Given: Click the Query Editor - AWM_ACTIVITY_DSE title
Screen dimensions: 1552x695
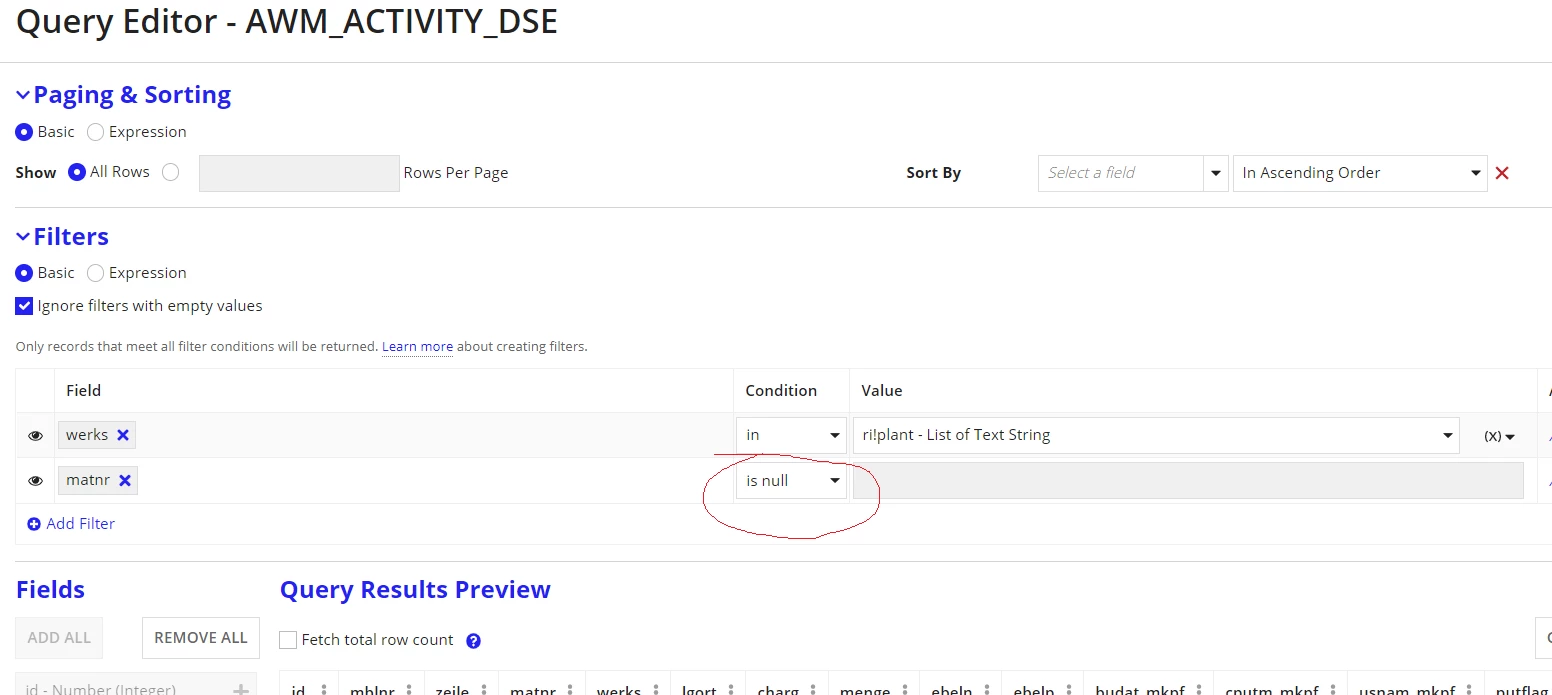Looking at the screenshot, I should tap(287, 22).
